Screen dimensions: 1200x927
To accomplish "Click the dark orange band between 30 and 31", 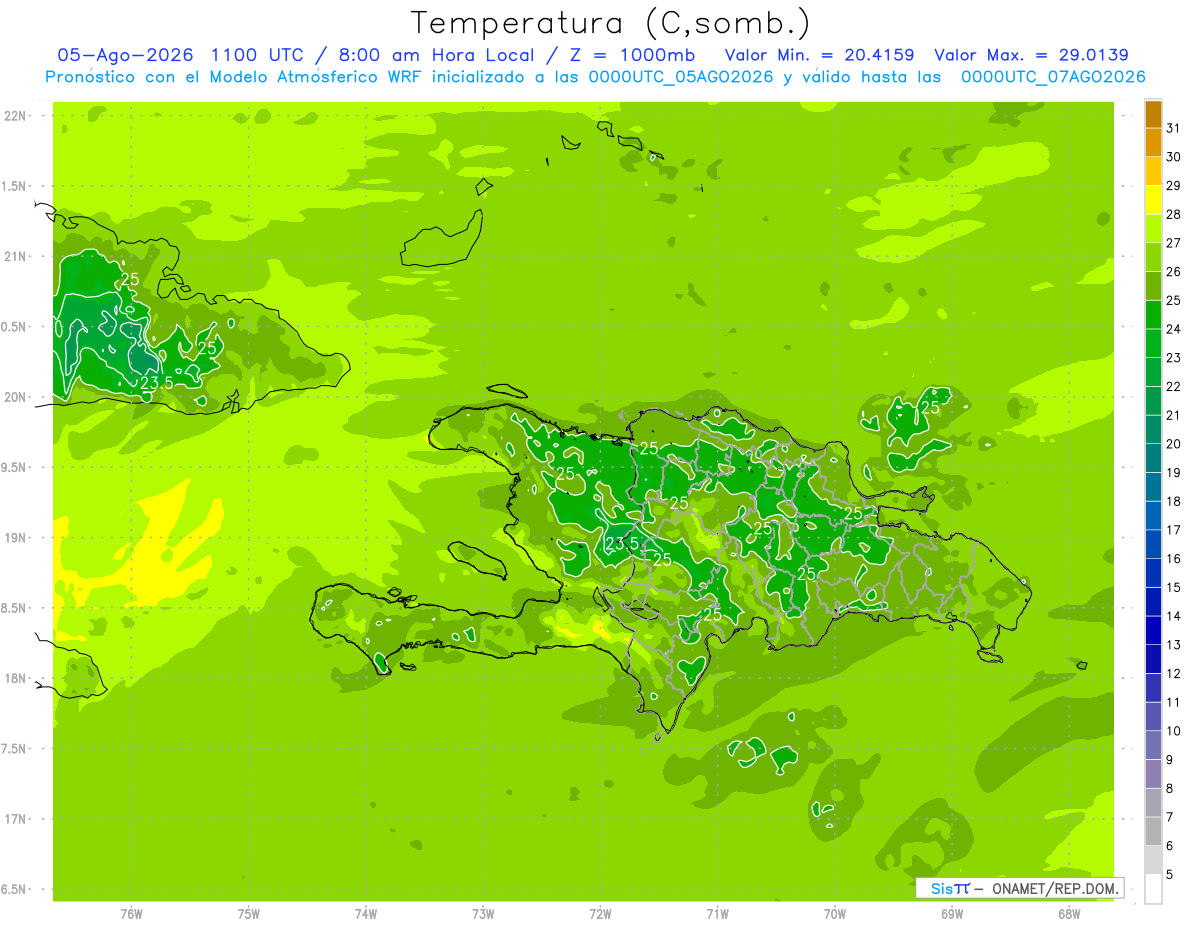I will 1153,143.
